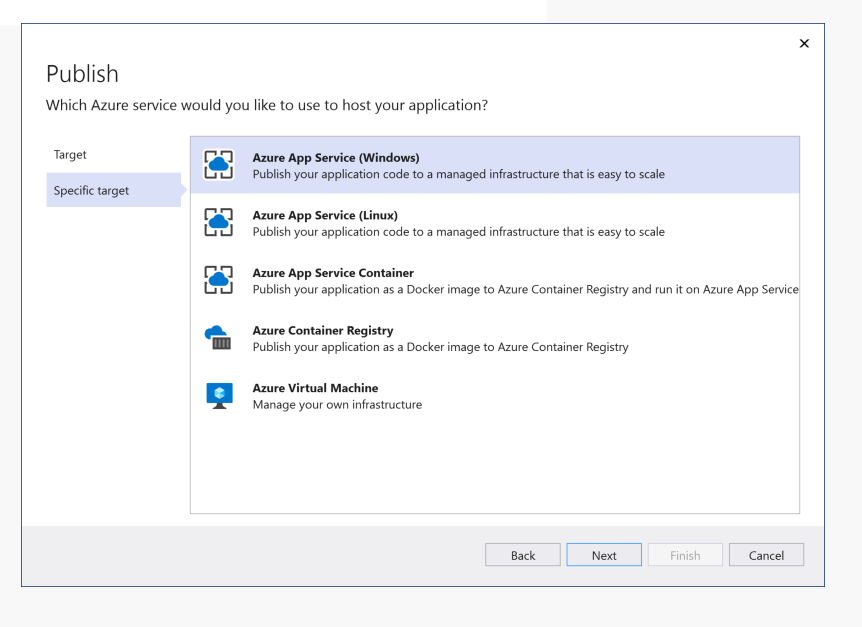Viewport: 862px width, 627px height.
Task: Click the Azure Container Registry cloud icon
Action: pyautogui.click(x=220, y=337)
